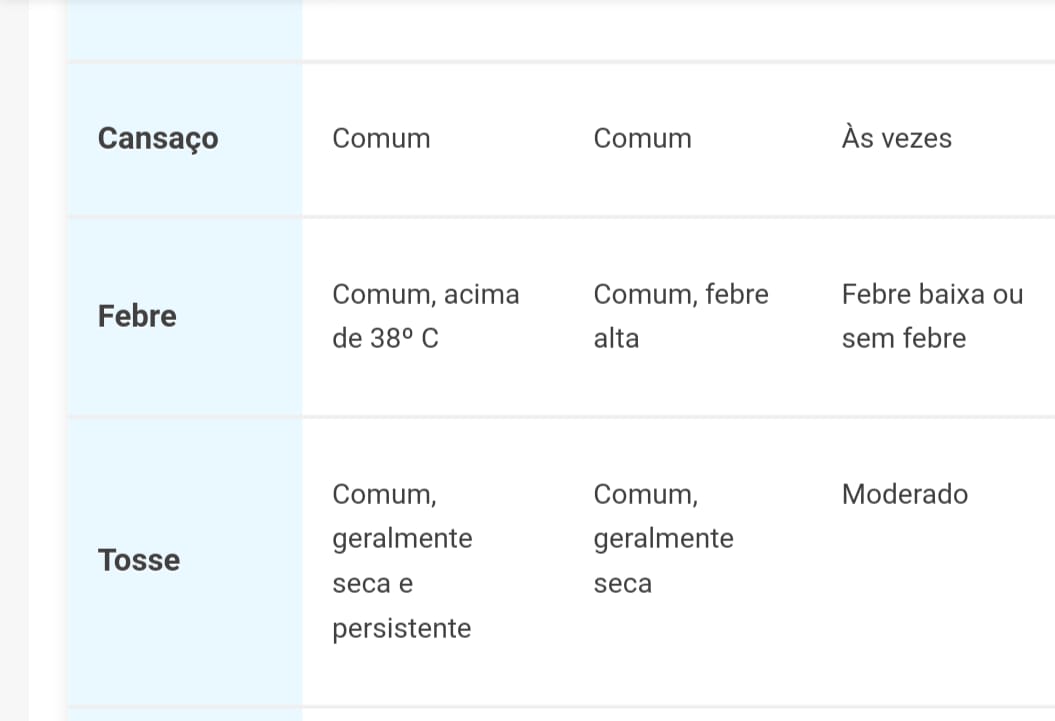Click the blue cell below Tosse row

pyautogui.click(x=185, y=714)
